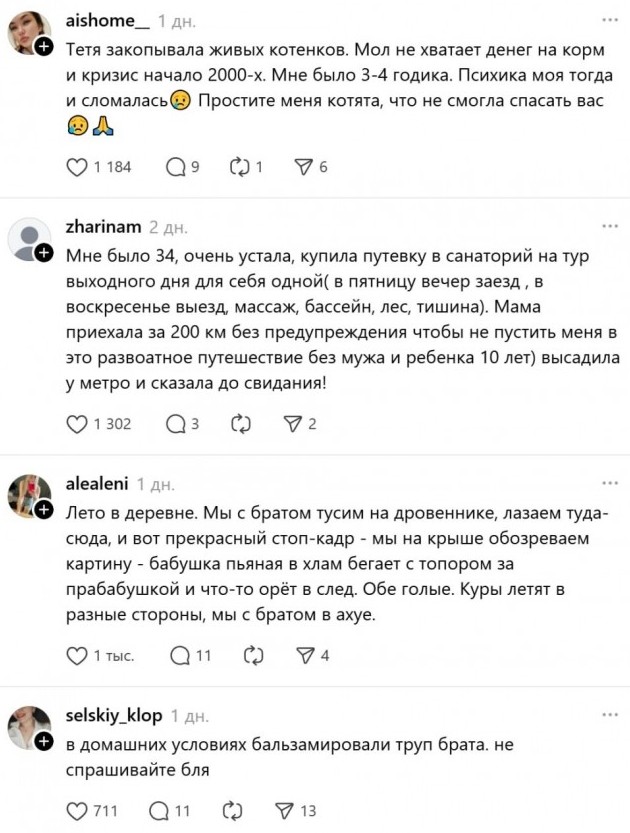Viewport: 630px width, 833px height.
Task: Repost the aishome__ post
Action: (x=238, y=167)
